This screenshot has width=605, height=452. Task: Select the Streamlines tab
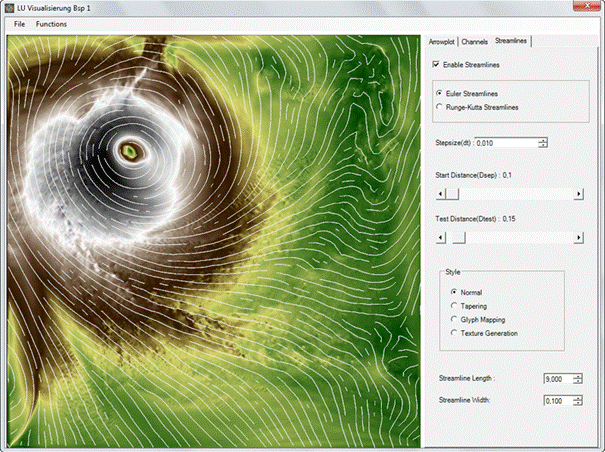(x=512, y=41)
